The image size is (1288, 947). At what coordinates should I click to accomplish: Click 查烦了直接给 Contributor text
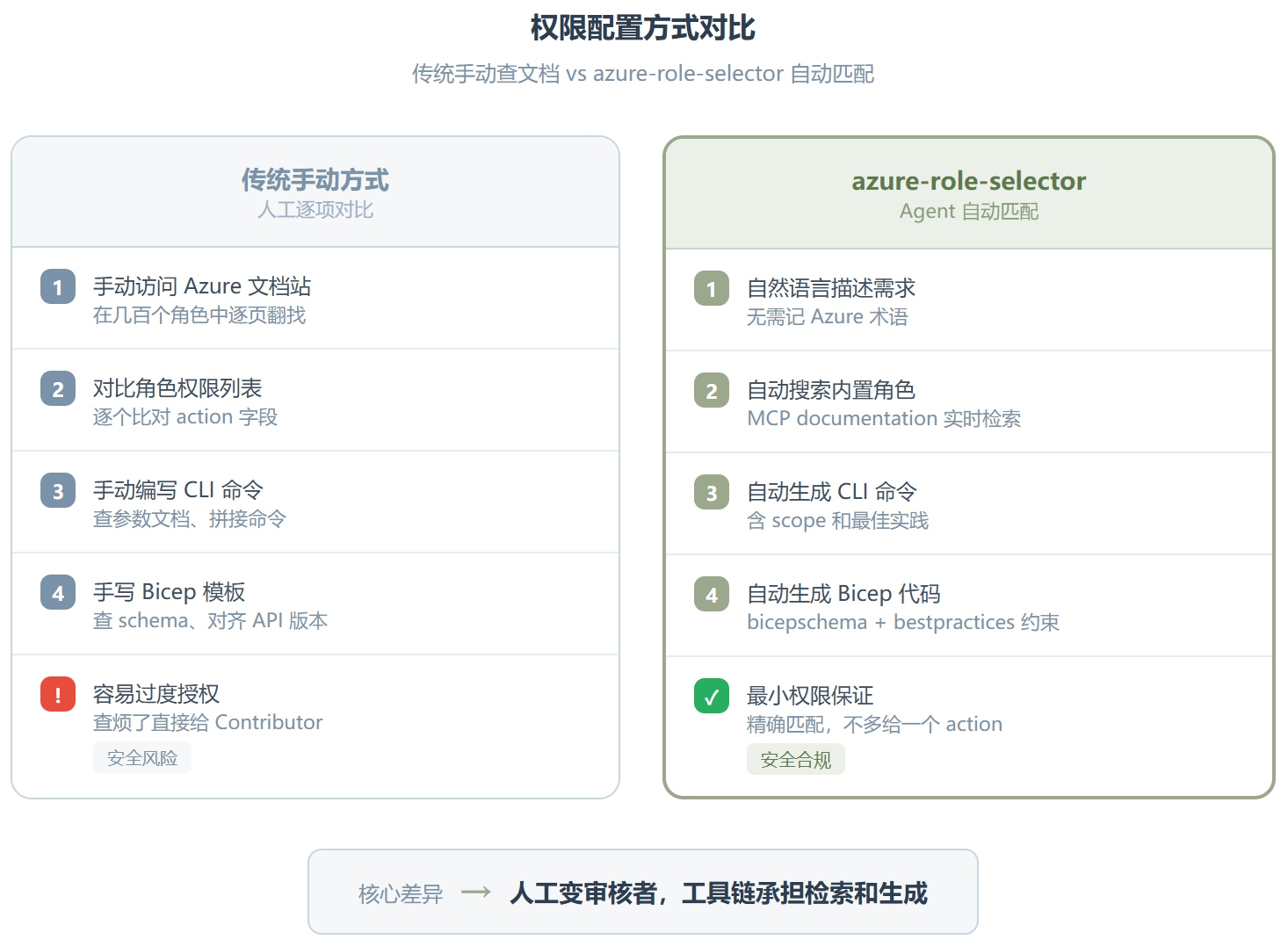(x=208, y=723)
